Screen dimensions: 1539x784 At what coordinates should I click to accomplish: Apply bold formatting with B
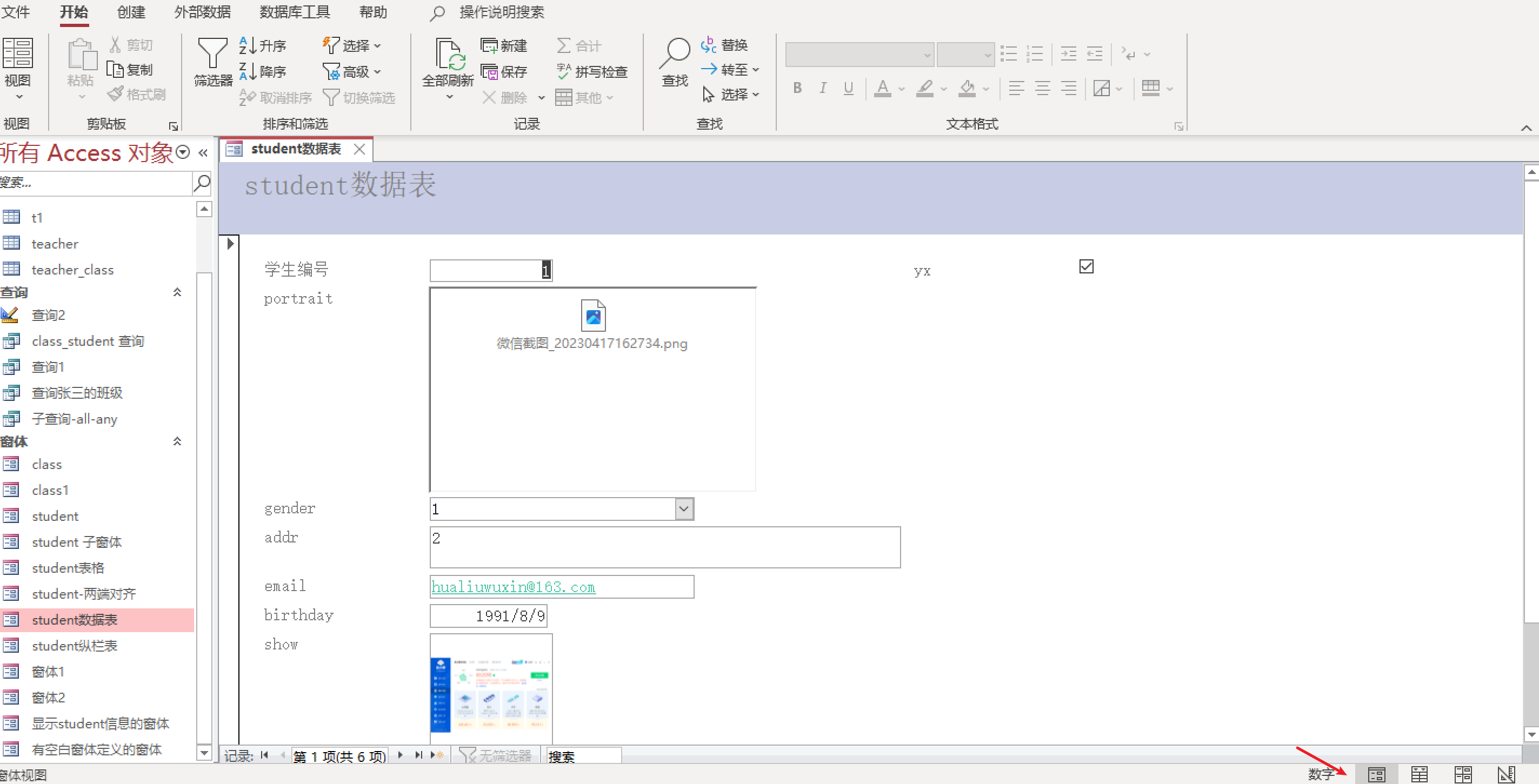coord(797,88)
